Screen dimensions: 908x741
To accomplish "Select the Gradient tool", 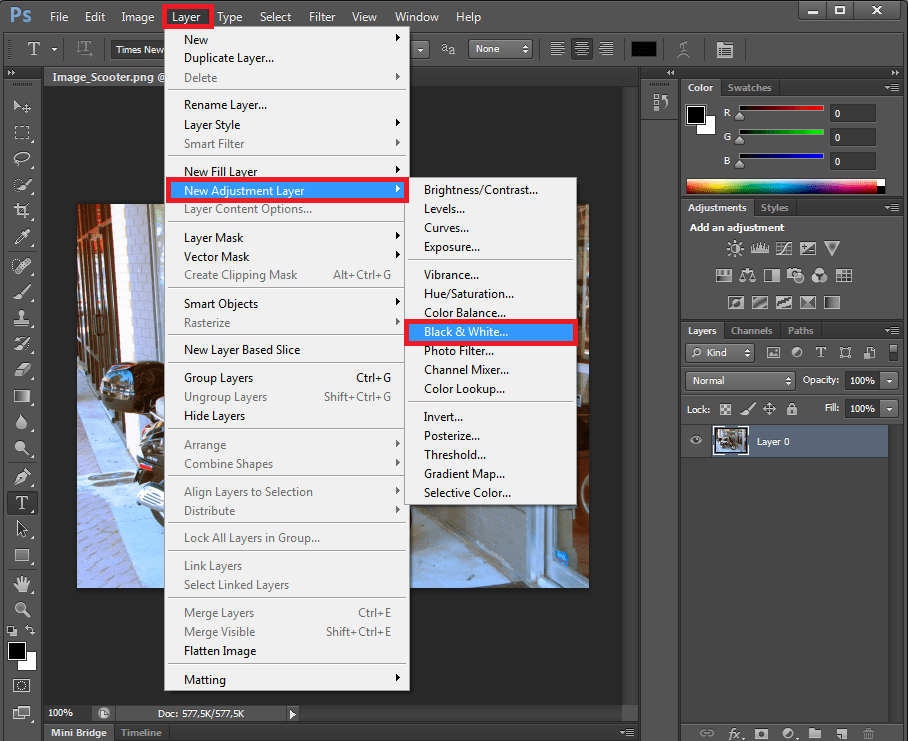I will [x=22, y=396].
